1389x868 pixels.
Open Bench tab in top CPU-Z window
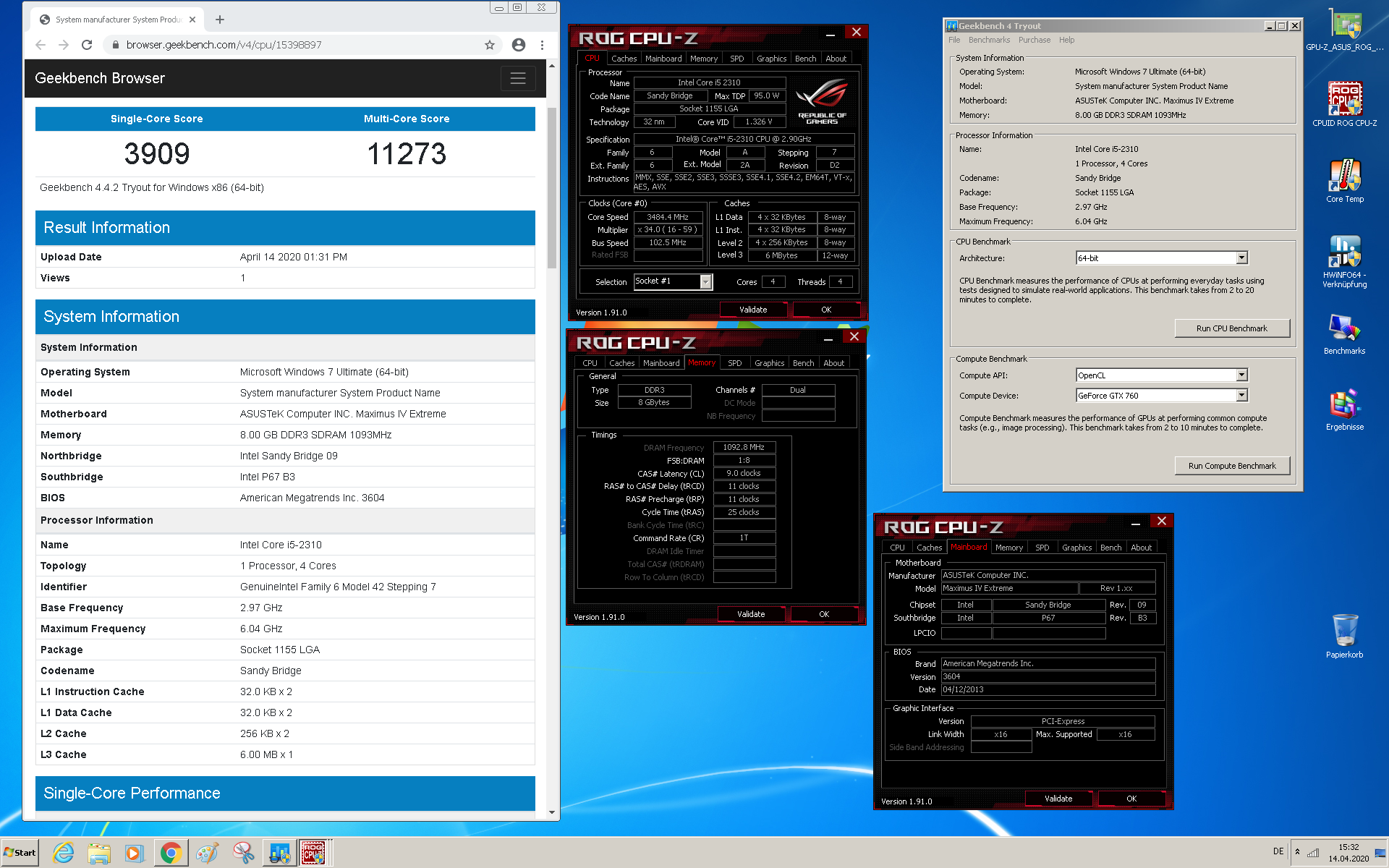(805, 59)
